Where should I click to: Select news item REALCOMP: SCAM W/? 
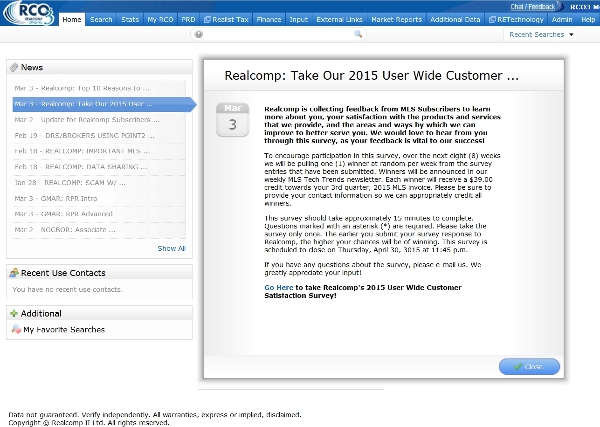tap(99, 183)
